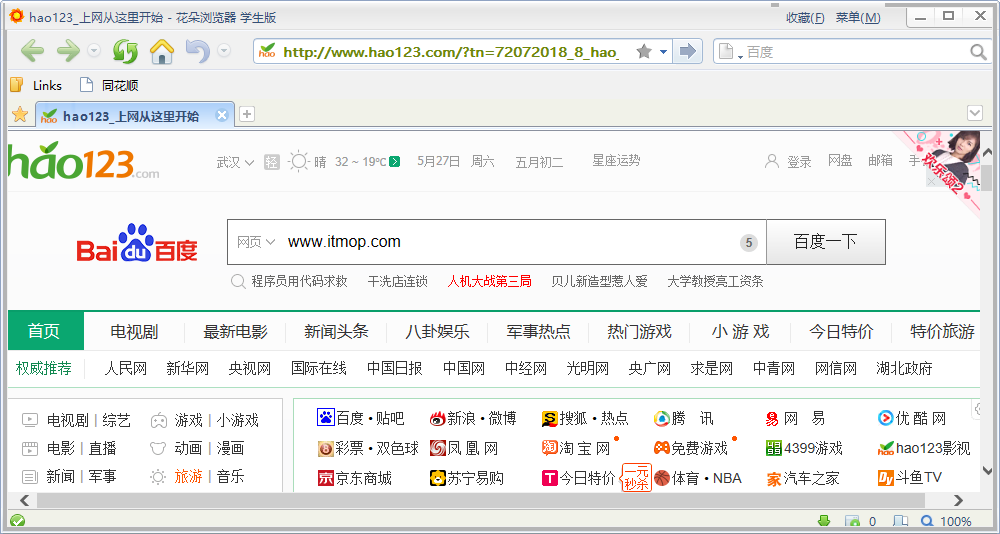Expand the address bar dropdown arrow
This screenshot has height=534, width=1000.
click(663, 52)
